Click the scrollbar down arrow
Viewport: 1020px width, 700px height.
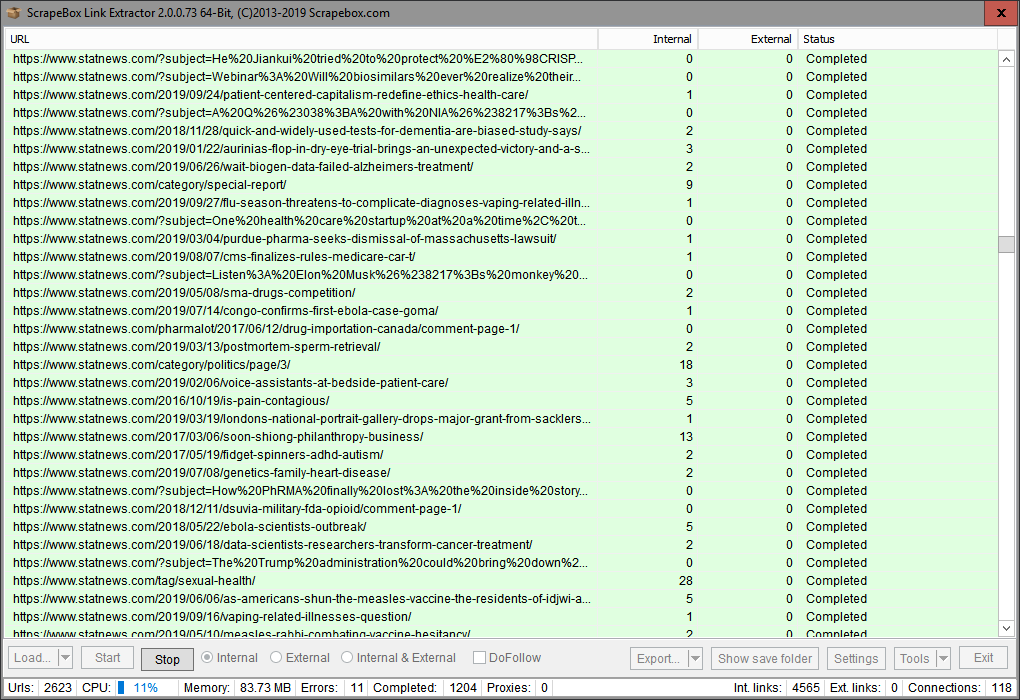(x=1006, y=628)
